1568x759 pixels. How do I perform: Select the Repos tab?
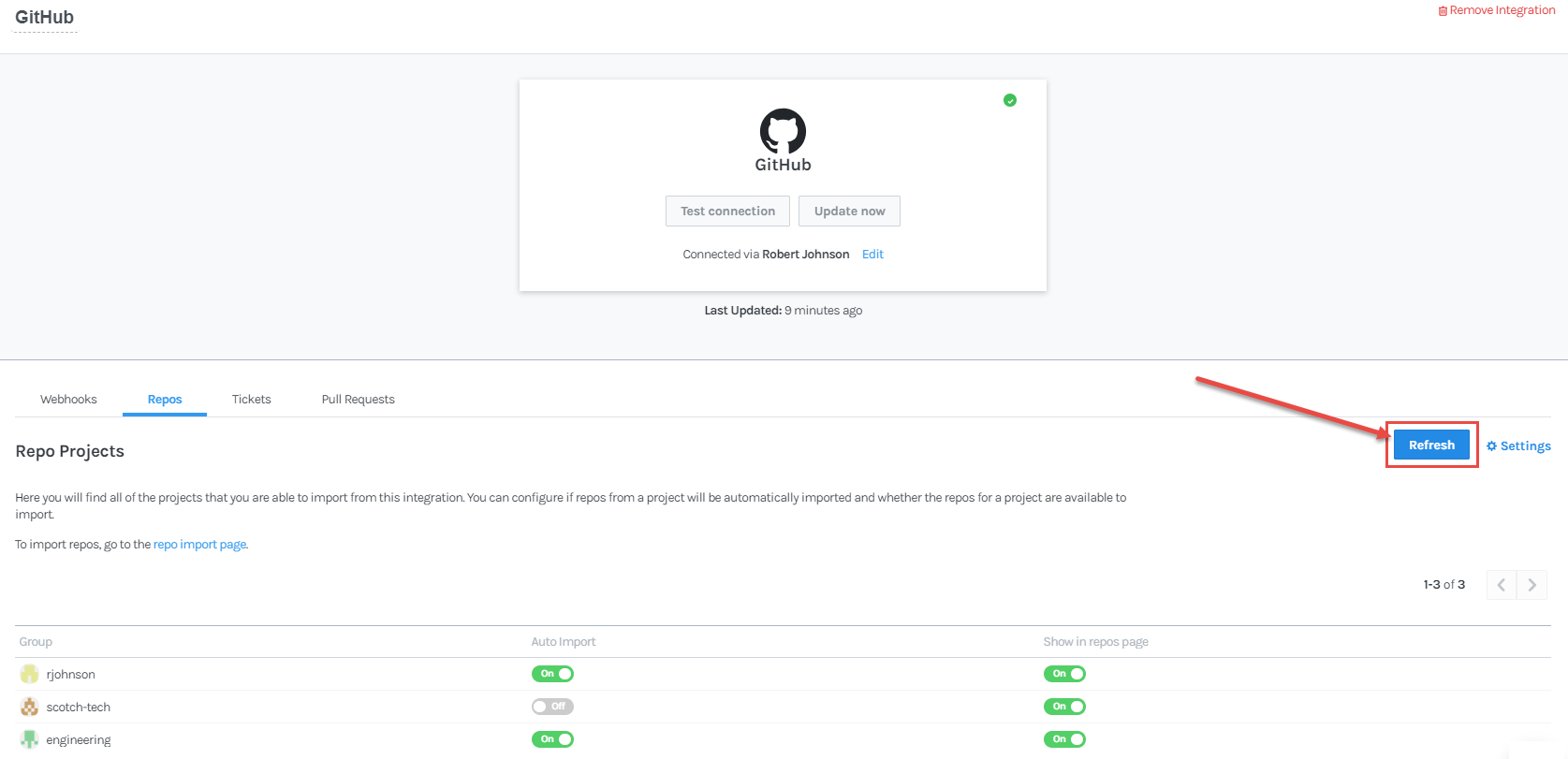[165, 400]
